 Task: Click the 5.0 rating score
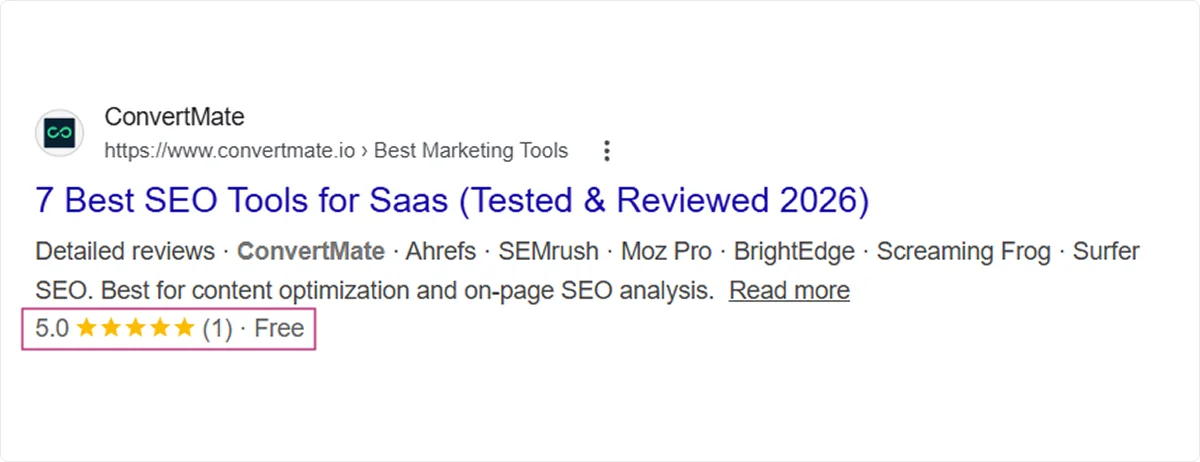point(52,328)
